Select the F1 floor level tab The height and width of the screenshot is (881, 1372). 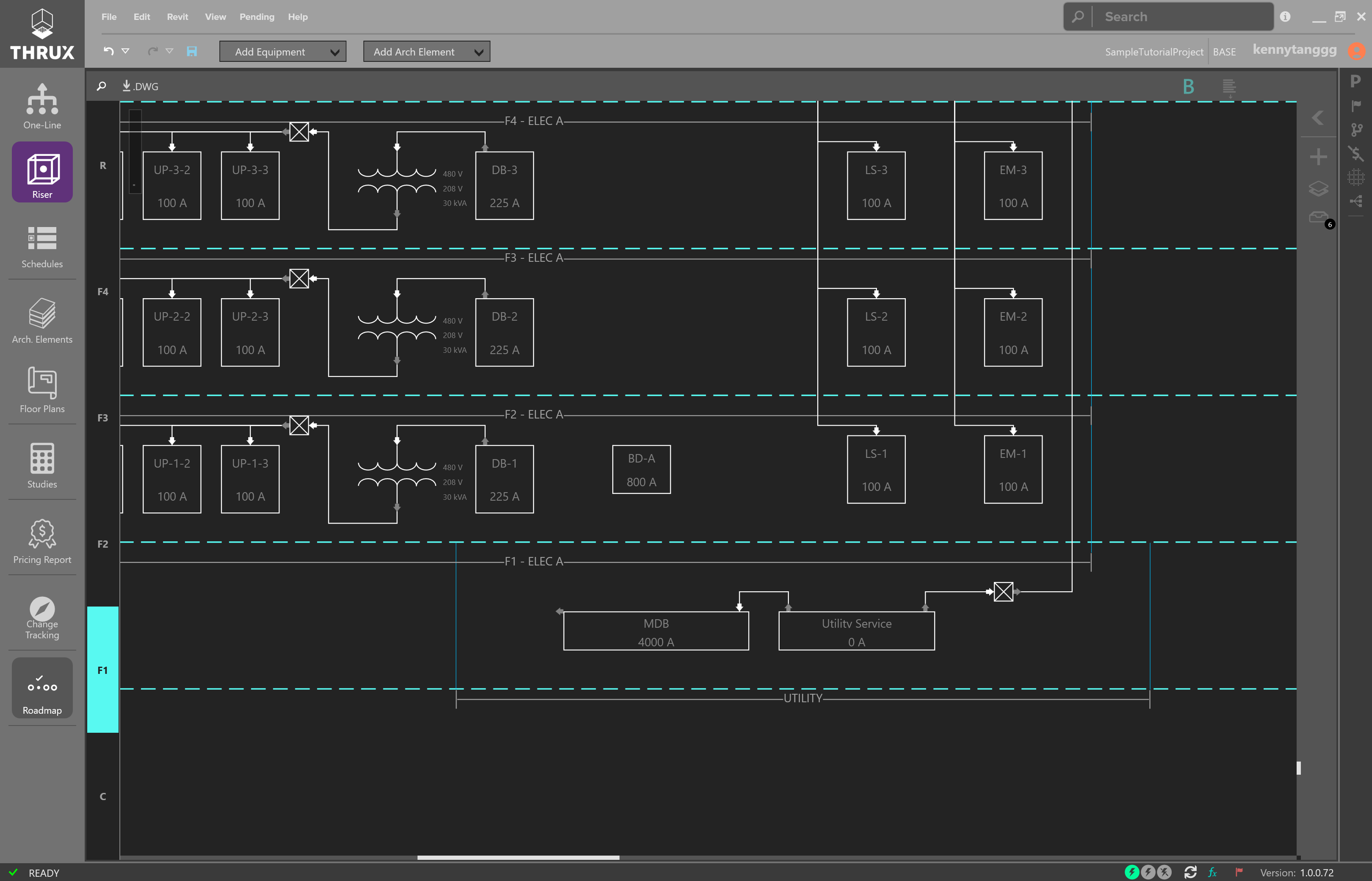click(102, 669)
